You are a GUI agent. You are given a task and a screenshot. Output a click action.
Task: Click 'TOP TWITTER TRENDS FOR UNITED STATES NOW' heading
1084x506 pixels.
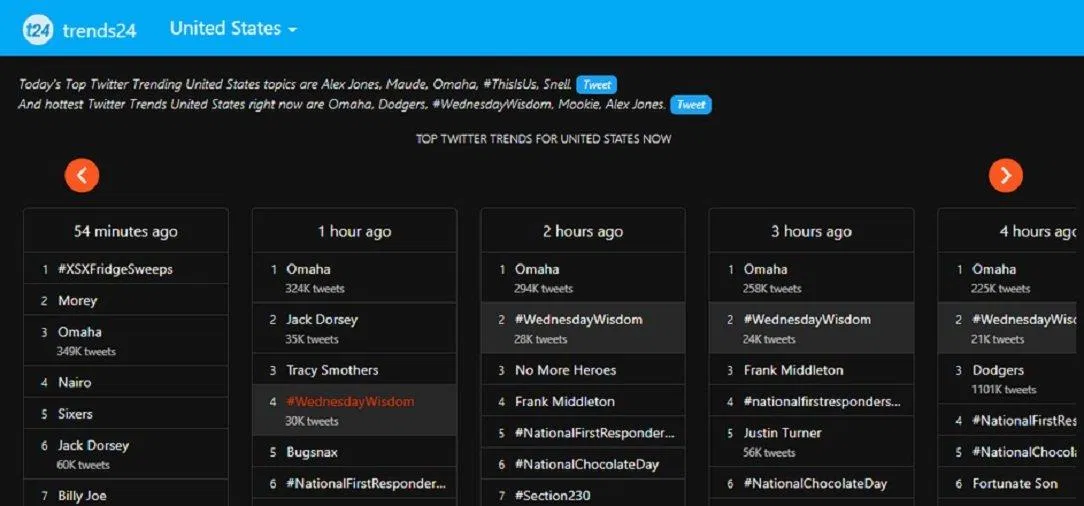(543, 139)
